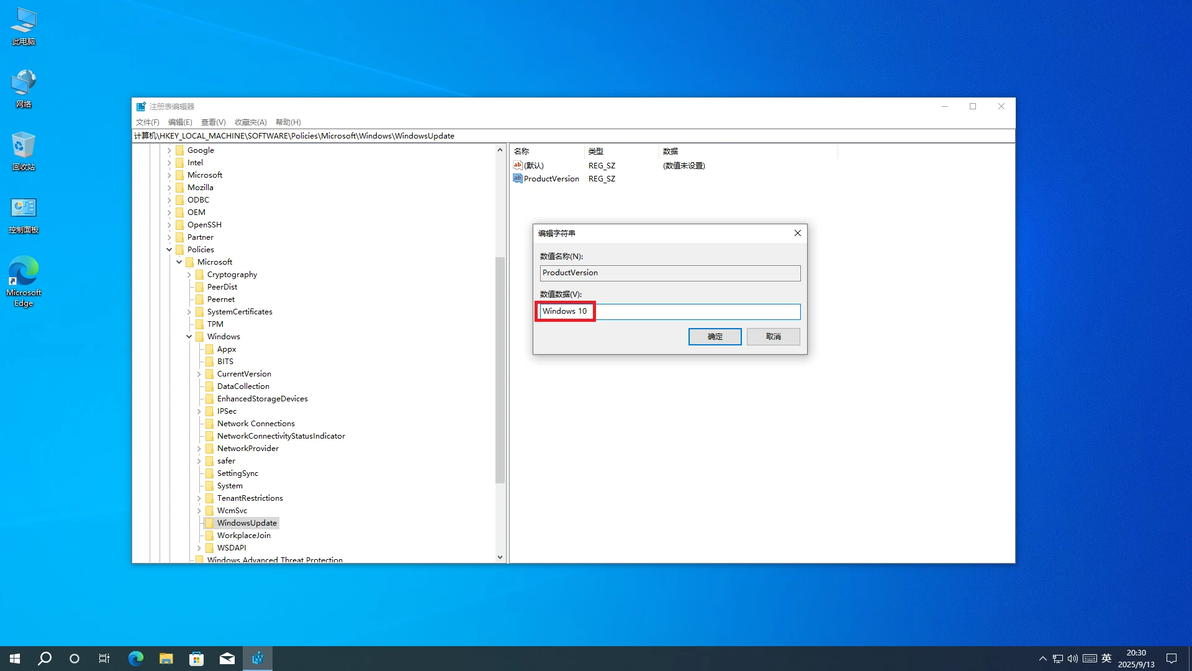Viewport: 1192px width, 671px height.
Task: Expand the Google key
Action: 169,150
